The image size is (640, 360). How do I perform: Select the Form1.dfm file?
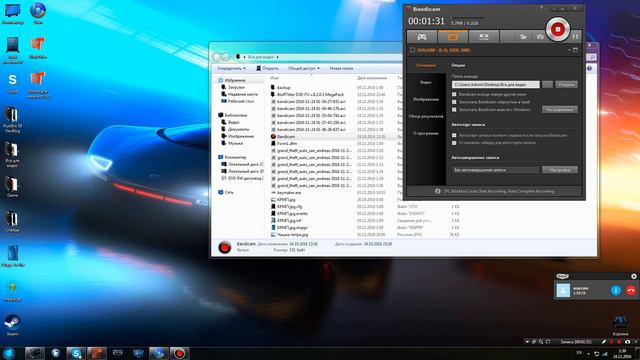(x=284, y=144)
